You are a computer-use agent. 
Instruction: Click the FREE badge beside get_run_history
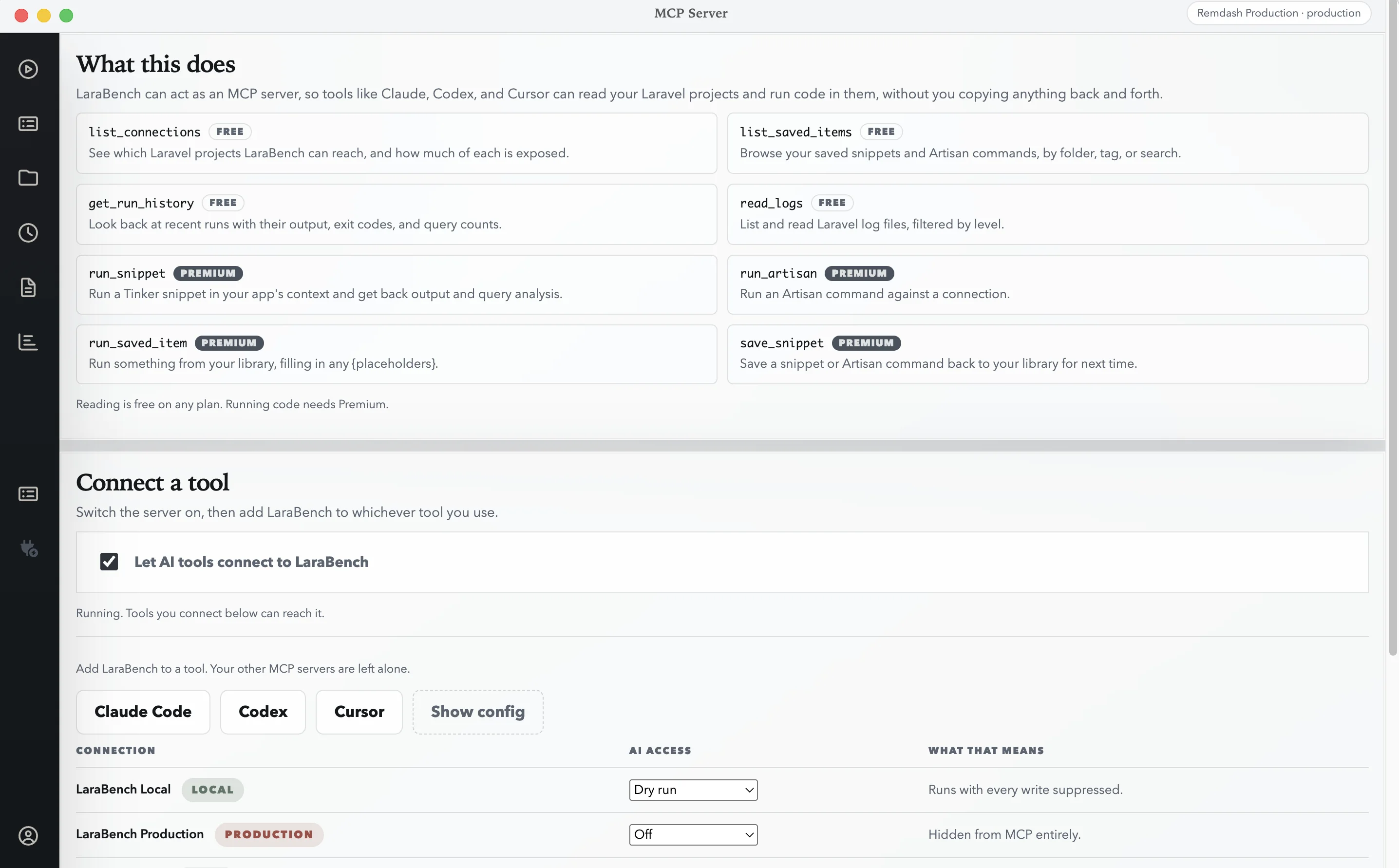click(223, 203)
